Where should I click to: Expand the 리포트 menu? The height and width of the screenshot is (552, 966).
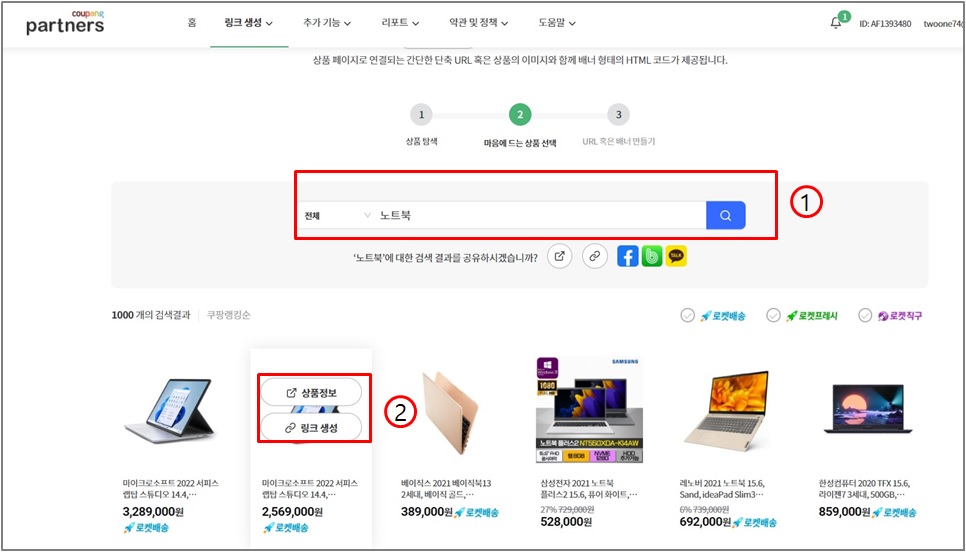pyautogui.click(x=400, y=23)
